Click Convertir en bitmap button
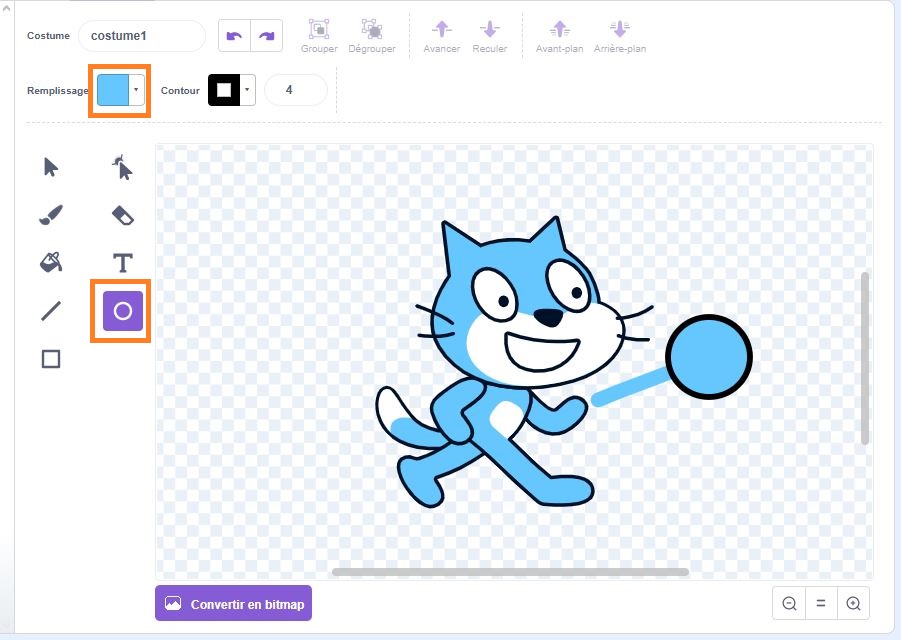901x640 pixels. pyautogui.click(x=233, y=603)
